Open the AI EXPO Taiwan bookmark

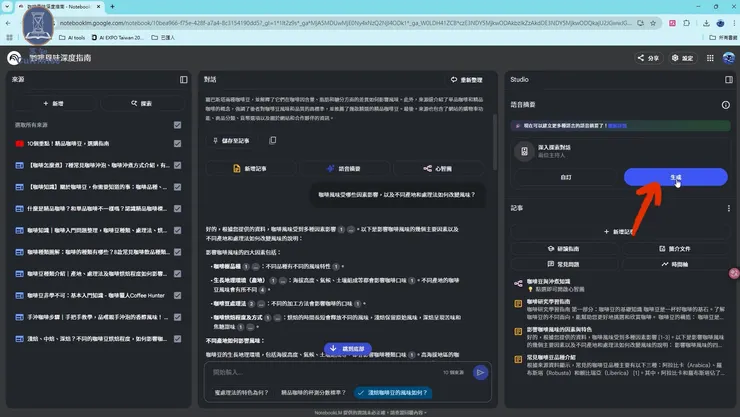click(118, 37)
